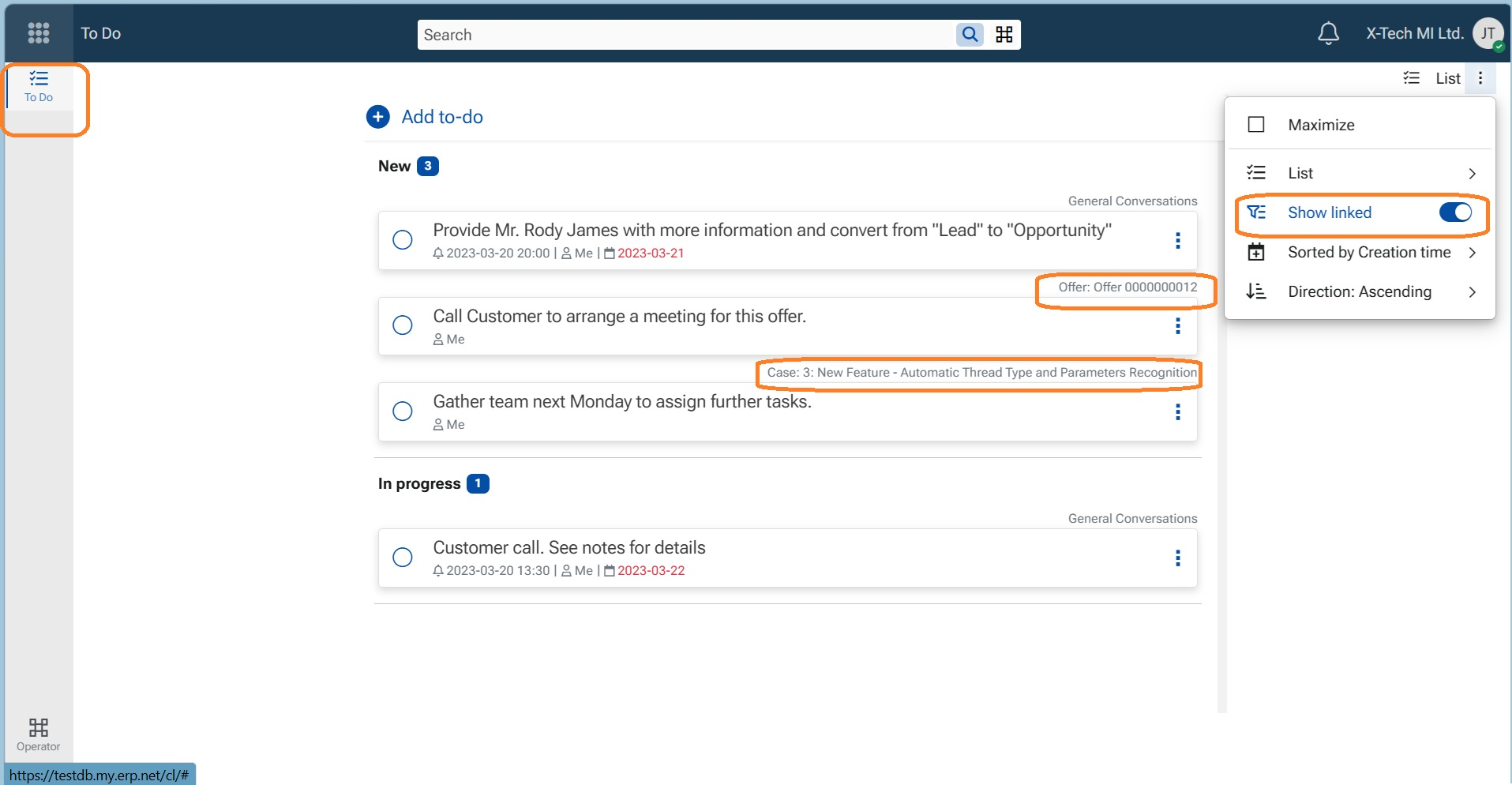Mark 'Call Customer to arrange' task complete

pos(403,325)
